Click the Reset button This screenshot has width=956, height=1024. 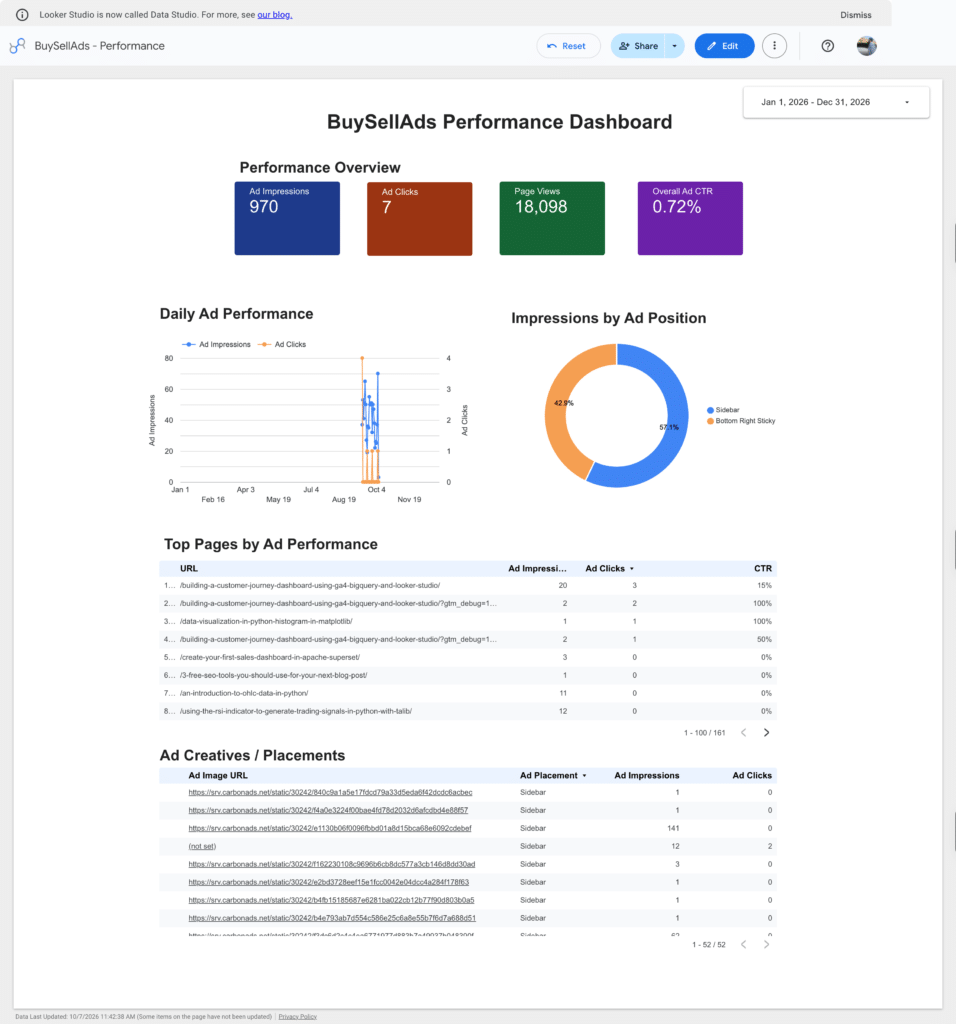(567, 46)
